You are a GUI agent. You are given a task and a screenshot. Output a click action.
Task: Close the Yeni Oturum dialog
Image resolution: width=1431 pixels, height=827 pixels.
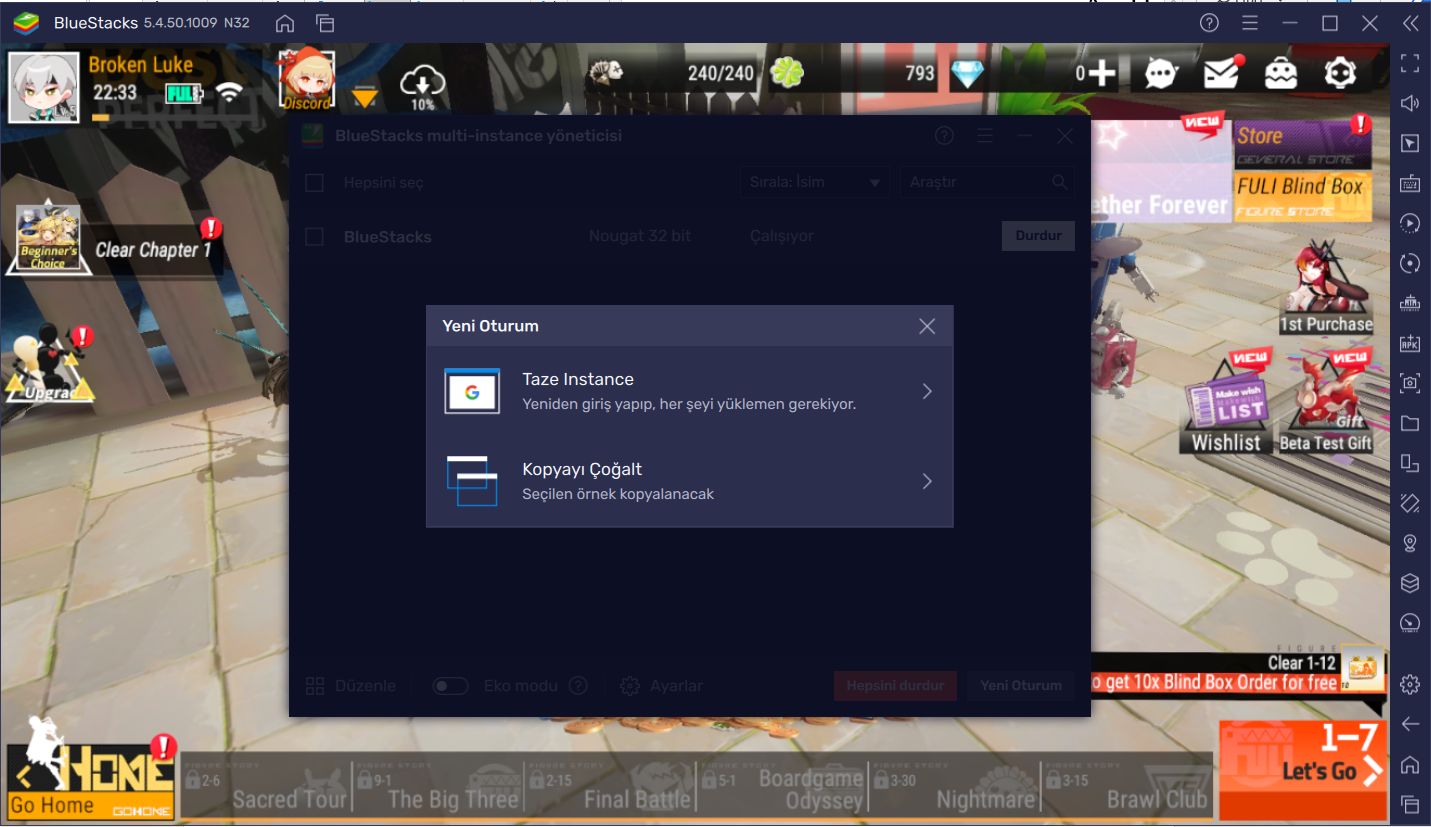(927, 326)
